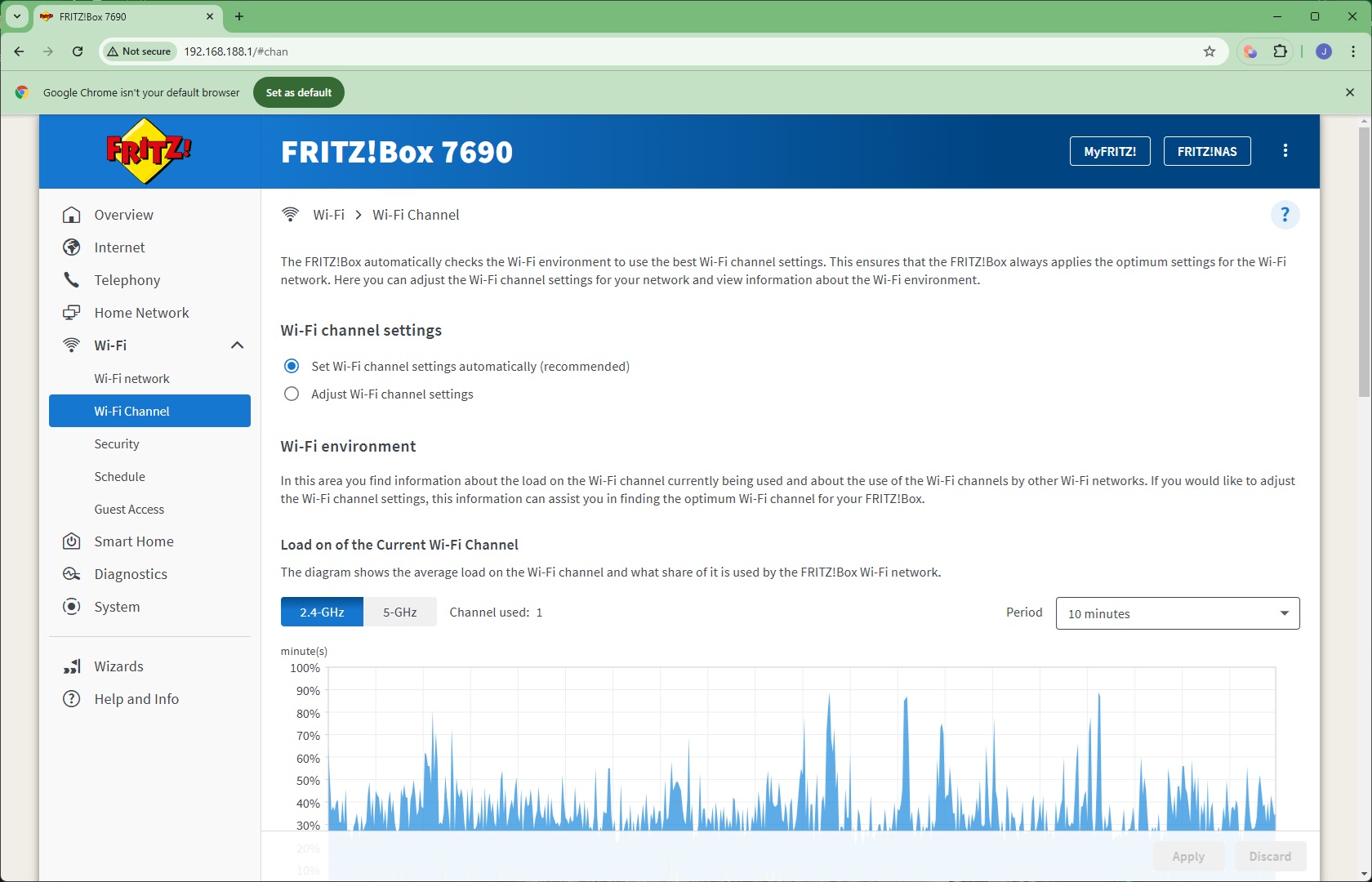Open the blue help question mark
This screenshot has height=882, width=1372.
(1285, 215)
